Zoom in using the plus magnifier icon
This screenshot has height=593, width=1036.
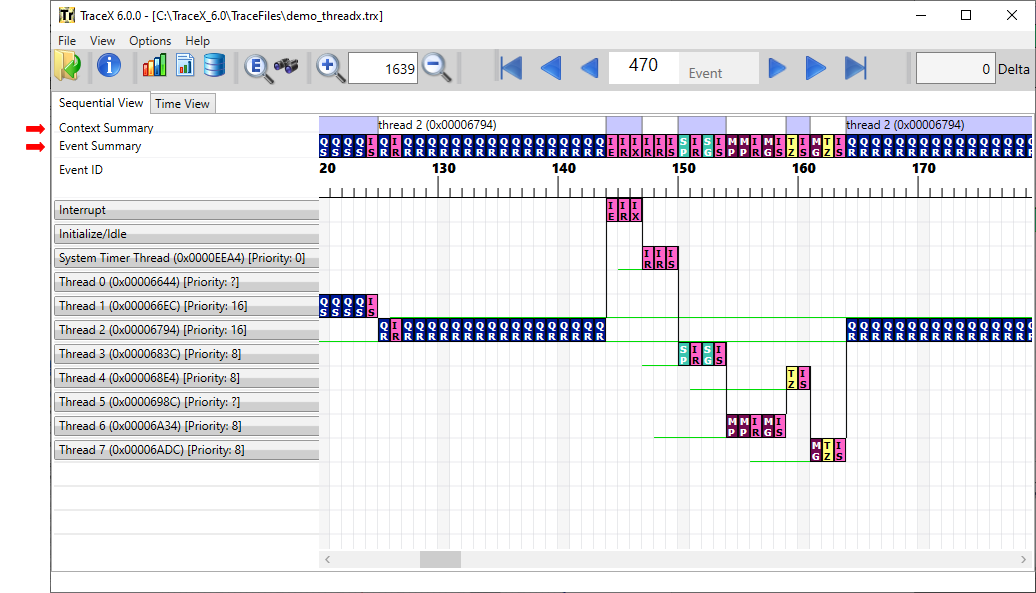(327, 66)
